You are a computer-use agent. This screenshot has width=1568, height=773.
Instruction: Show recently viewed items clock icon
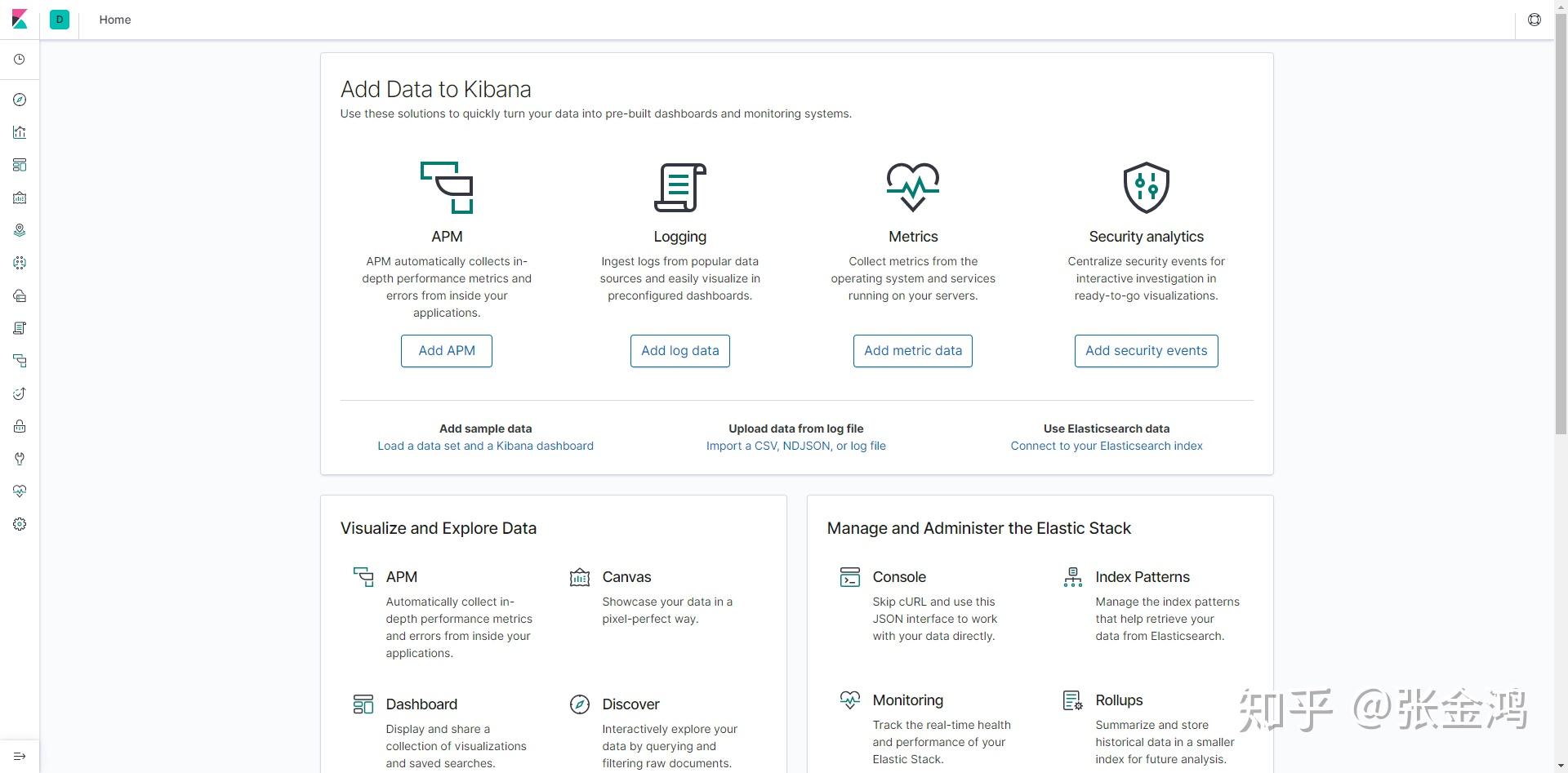(20, 60)
